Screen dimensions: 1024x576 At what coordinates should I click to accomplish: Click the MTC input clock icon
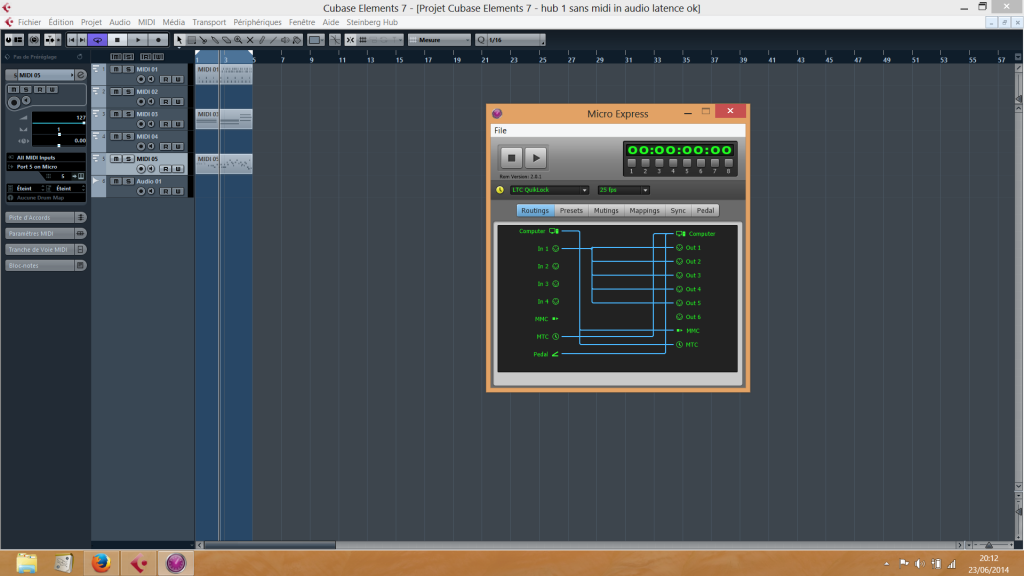tap(556, 336)
